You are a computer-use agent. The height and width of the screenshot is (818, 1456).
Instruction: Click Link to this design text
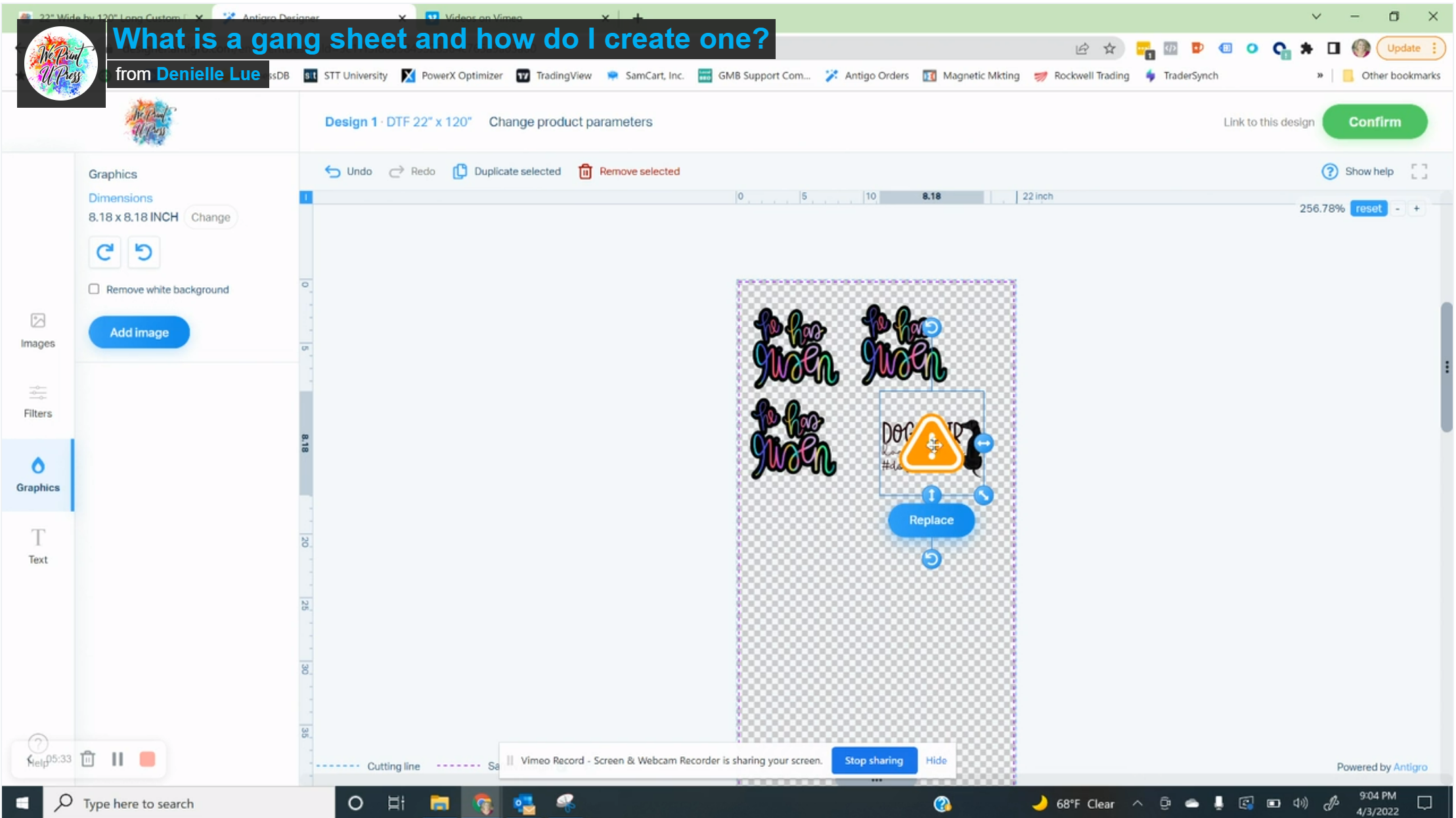pyautogui.click(x=1268, y=121)
